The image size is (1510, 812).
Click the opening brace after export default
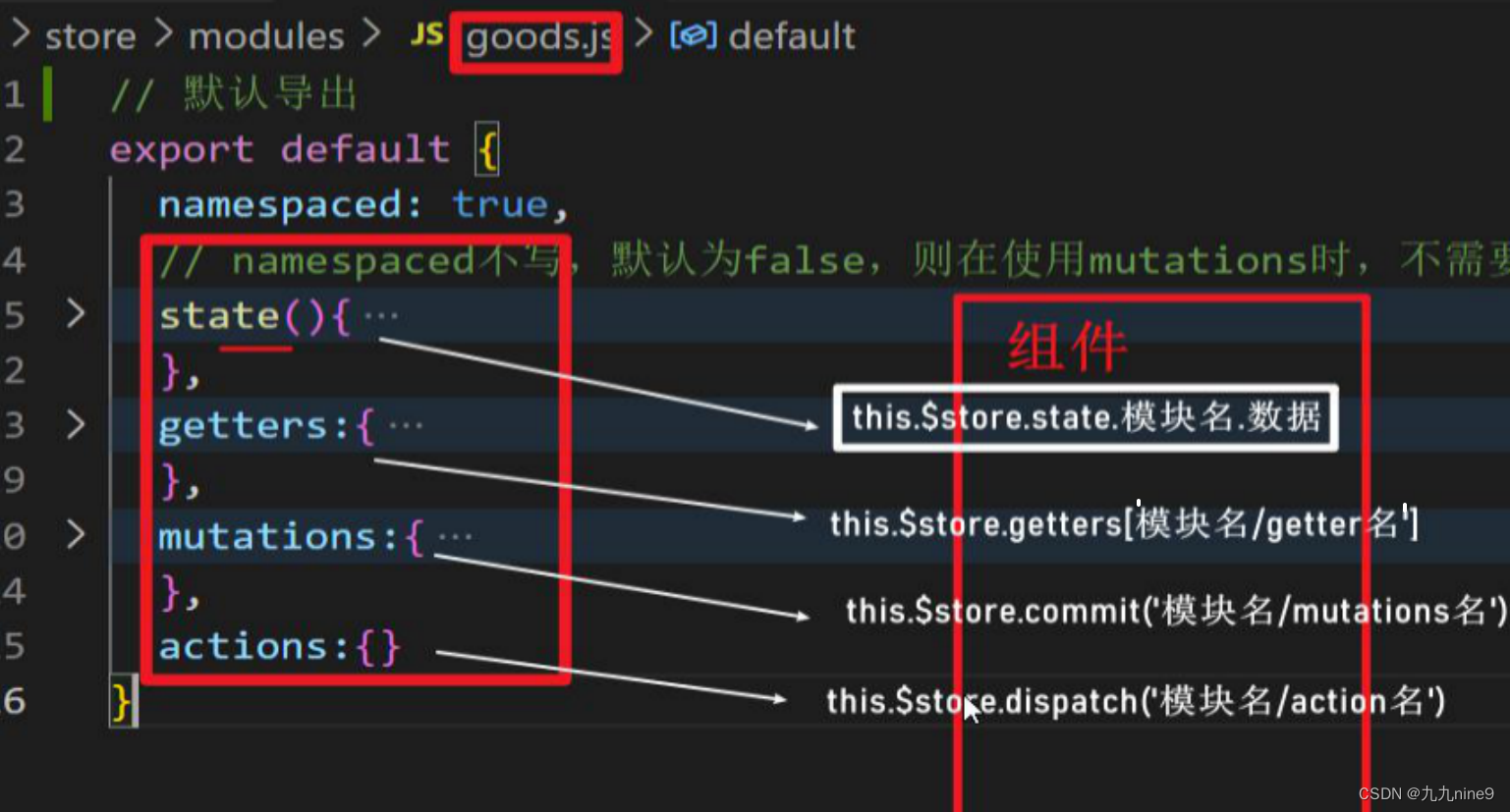pyautogui.click(x=487, y=149)
